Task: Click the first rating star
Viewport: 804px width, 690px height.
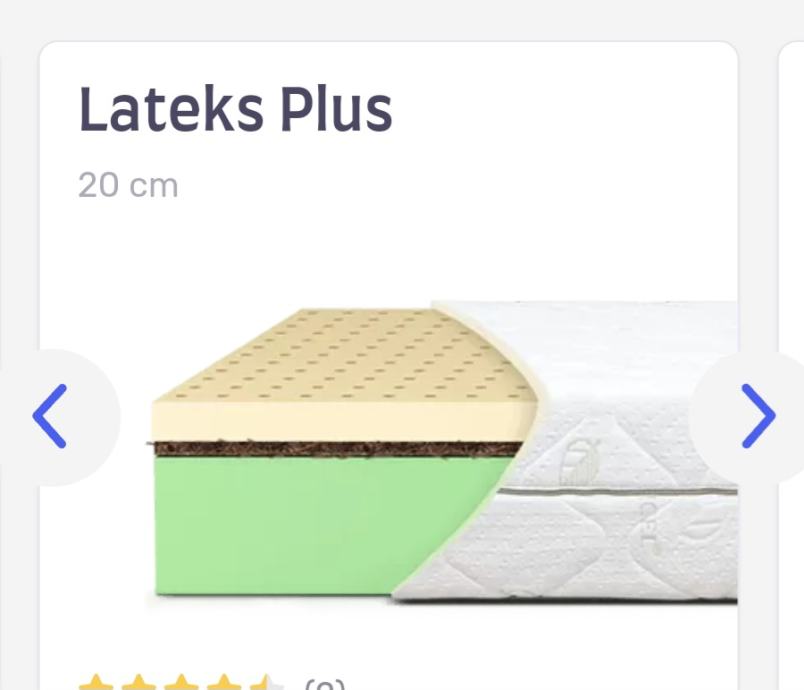Action: pyautogui.click(x=96, y=683)
